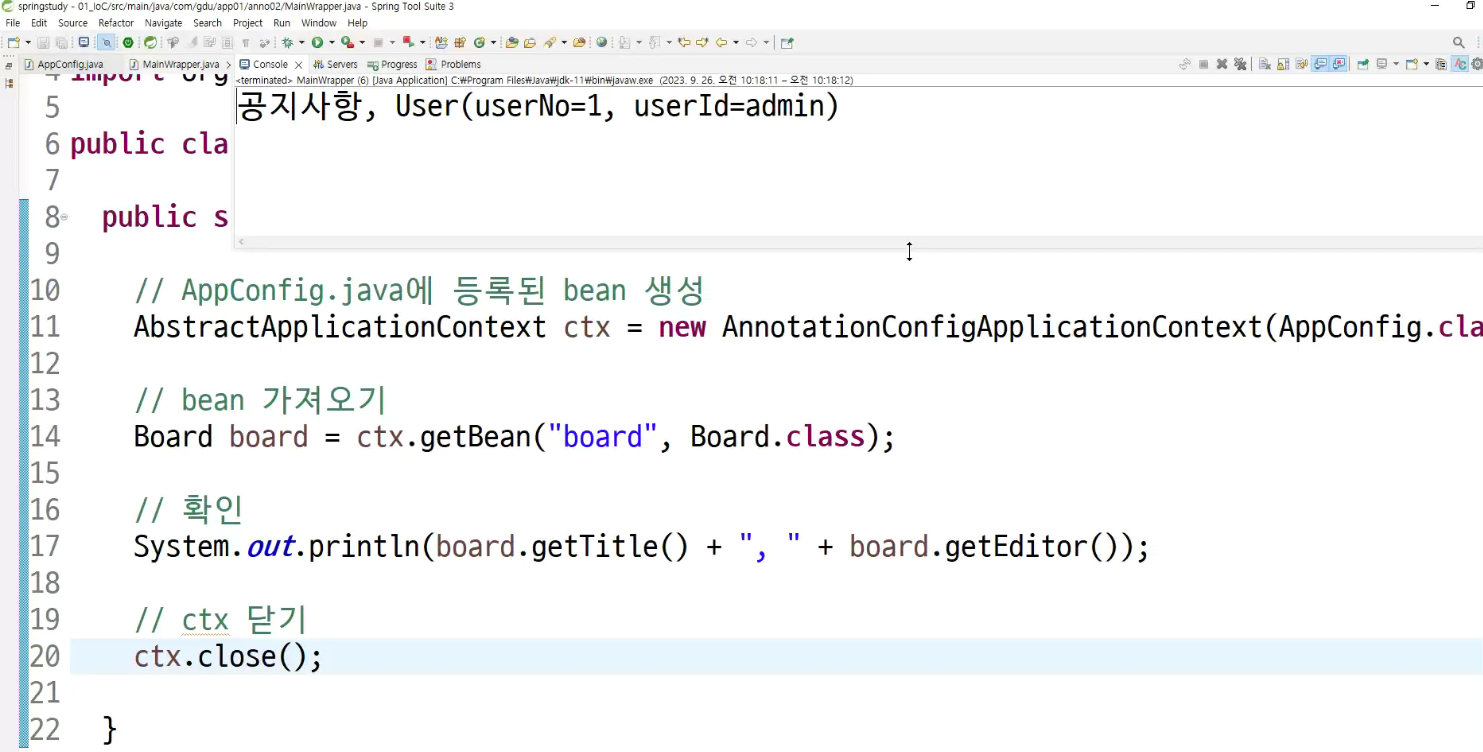The width and height of the screenshot is (1483, 752).
Task: Open the Help menu
Action: [357, 23]
